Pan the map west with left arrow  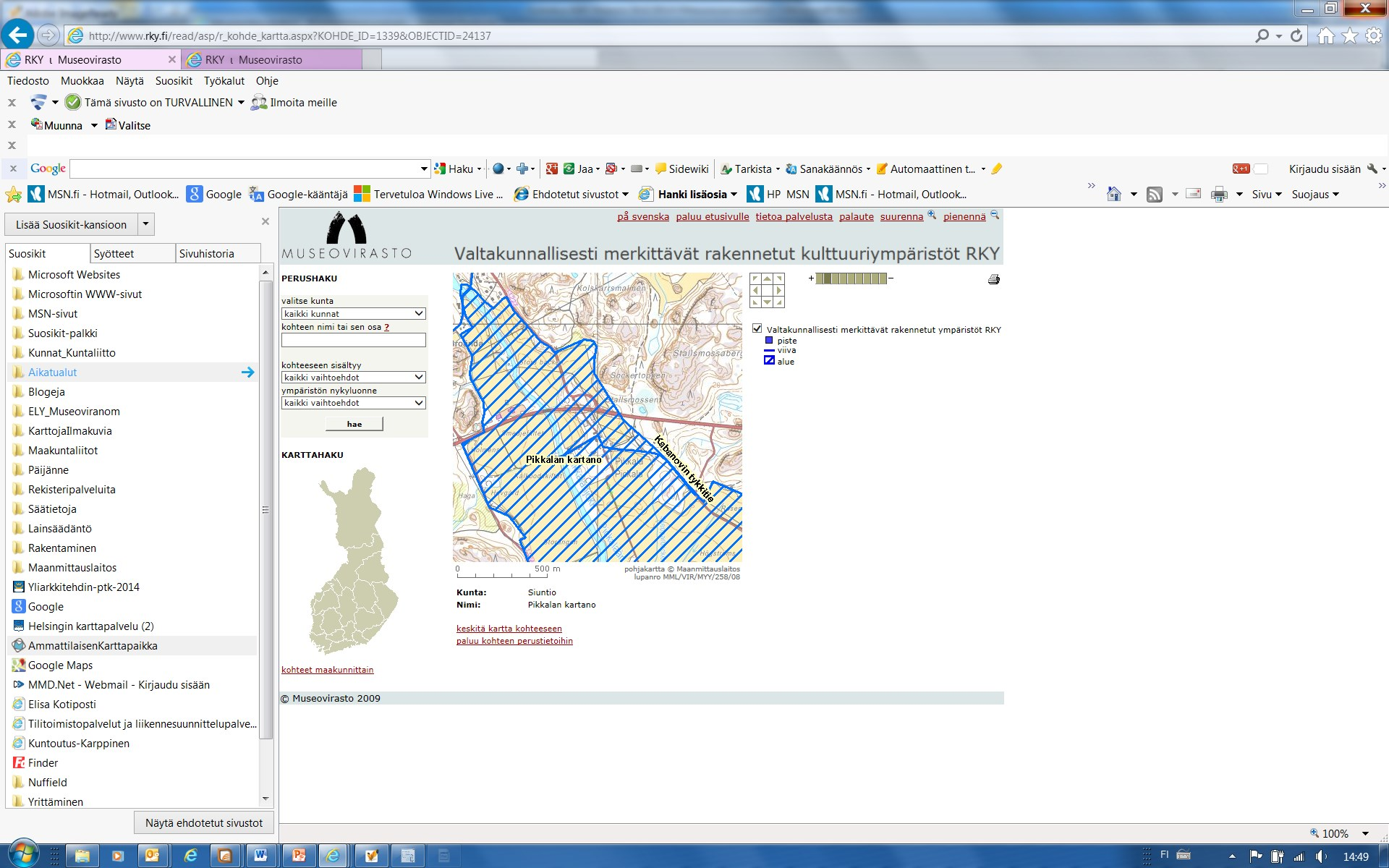pos(755,290)
